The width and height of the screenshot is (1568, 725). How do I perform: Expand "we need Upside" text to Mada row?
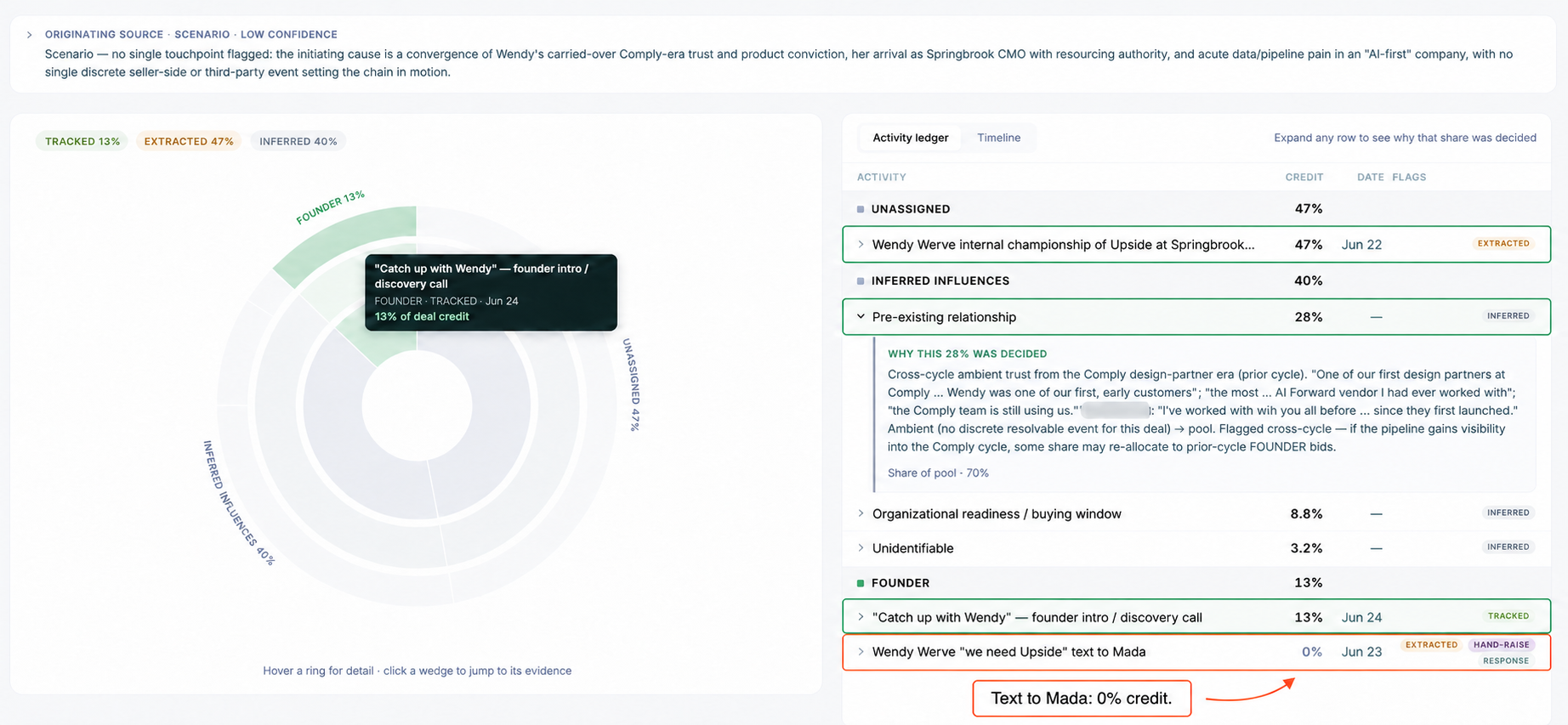[x=861, y=652]
